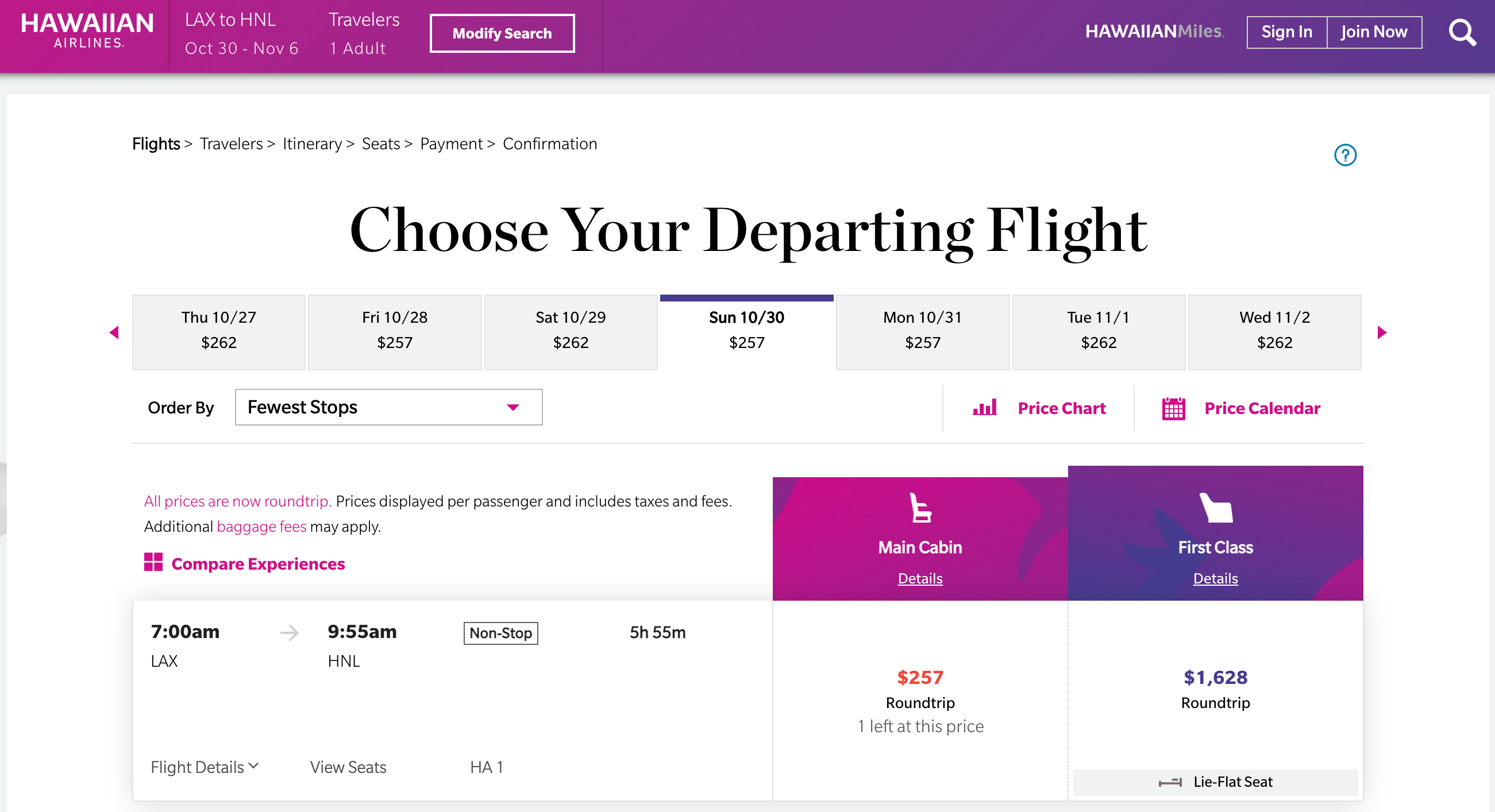The image size is (1495, 812).
Task: Click the Compare Experiences grid icon
Action: (153, 562)
